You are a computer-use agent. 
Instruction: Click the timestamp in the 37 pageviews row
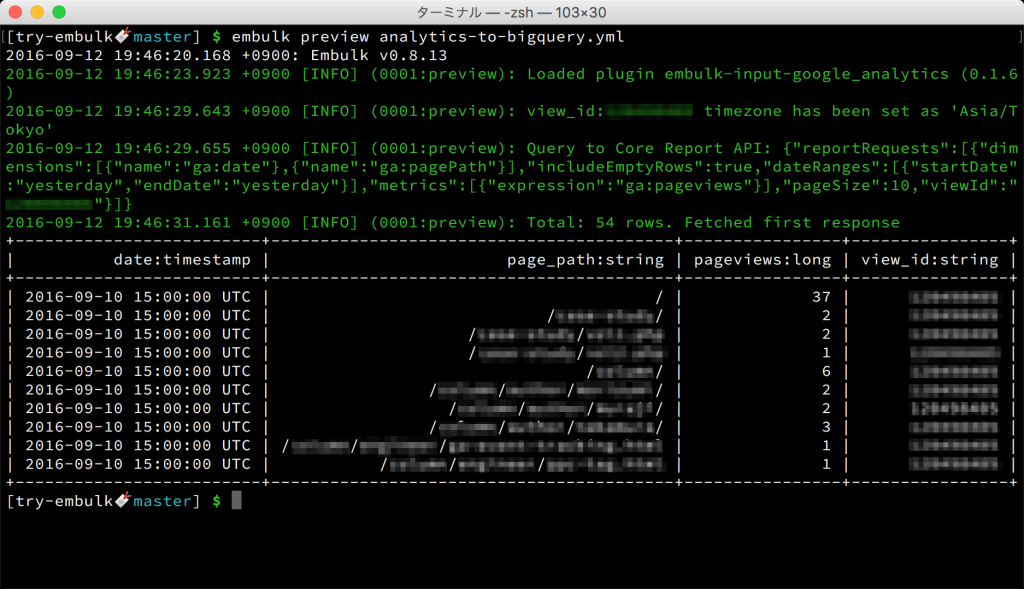pos(137,297)
